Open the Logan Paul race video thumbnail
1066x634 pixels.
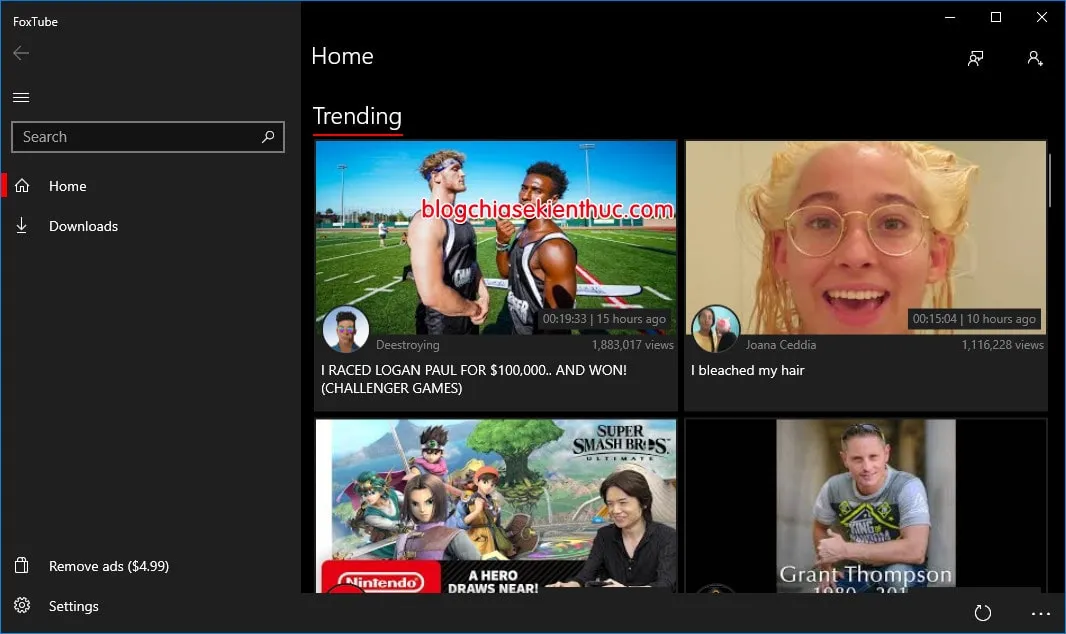click(496, 237)
